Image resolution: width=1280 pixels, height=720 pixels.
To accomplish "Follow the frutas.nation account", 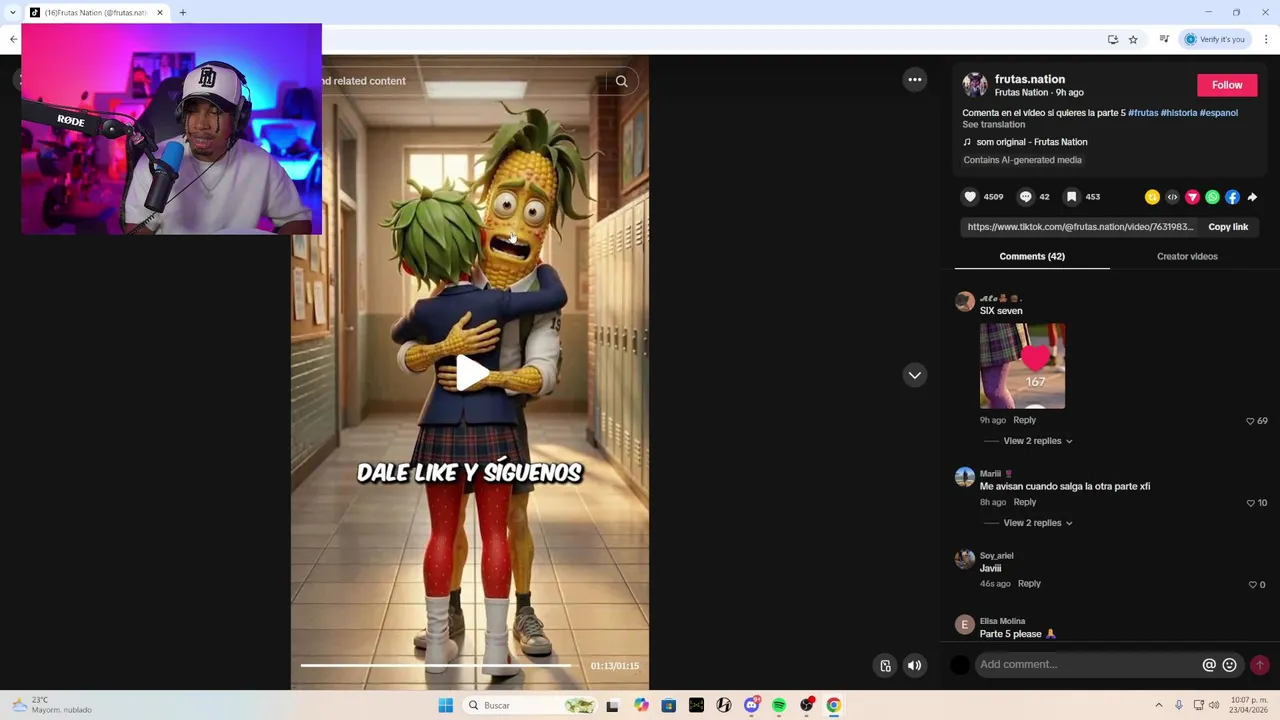I will tap(1227, 85).
